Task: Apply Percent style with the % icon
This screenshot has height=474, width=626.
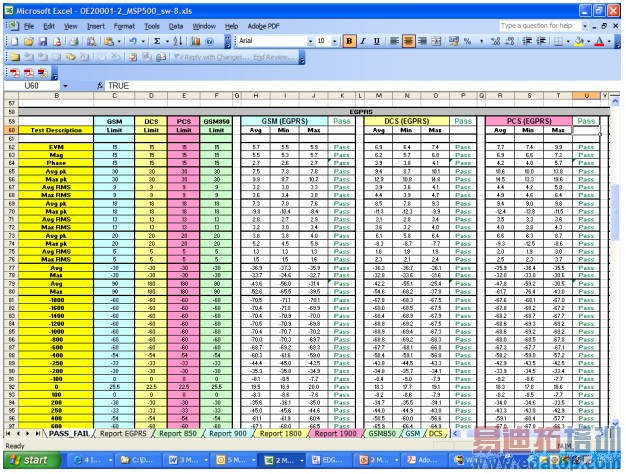Action: [x=467, y=41]
